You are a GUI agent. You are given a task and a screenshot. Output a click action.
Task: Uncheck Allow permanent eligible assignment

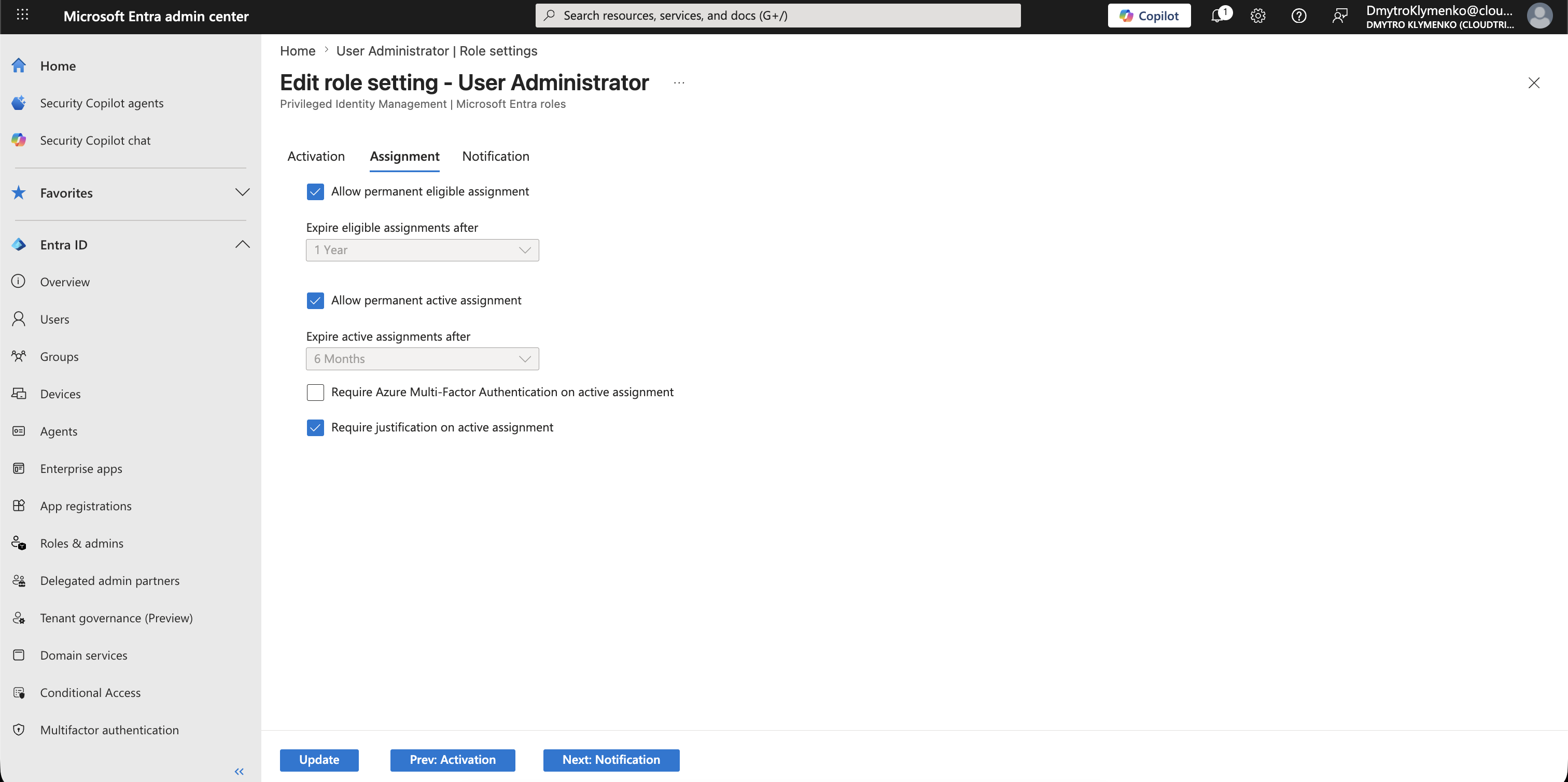point(315,192)
